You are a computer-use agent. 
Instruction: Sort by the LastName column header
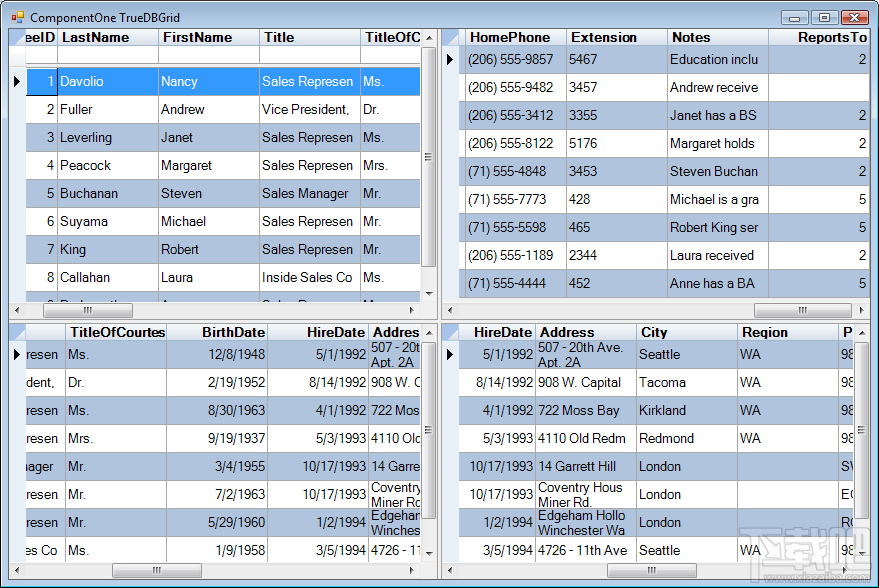click(x=108, y=38)
